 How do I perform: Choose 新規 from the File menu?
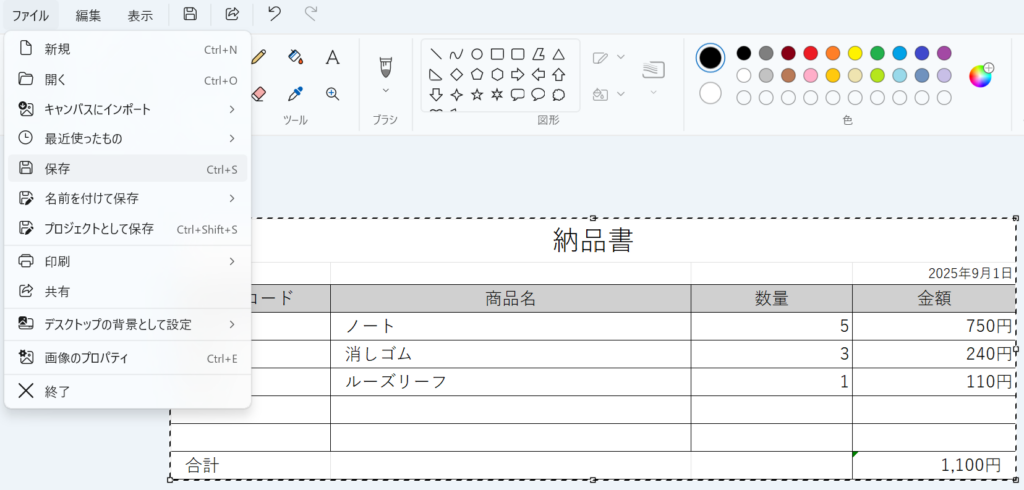127,49
